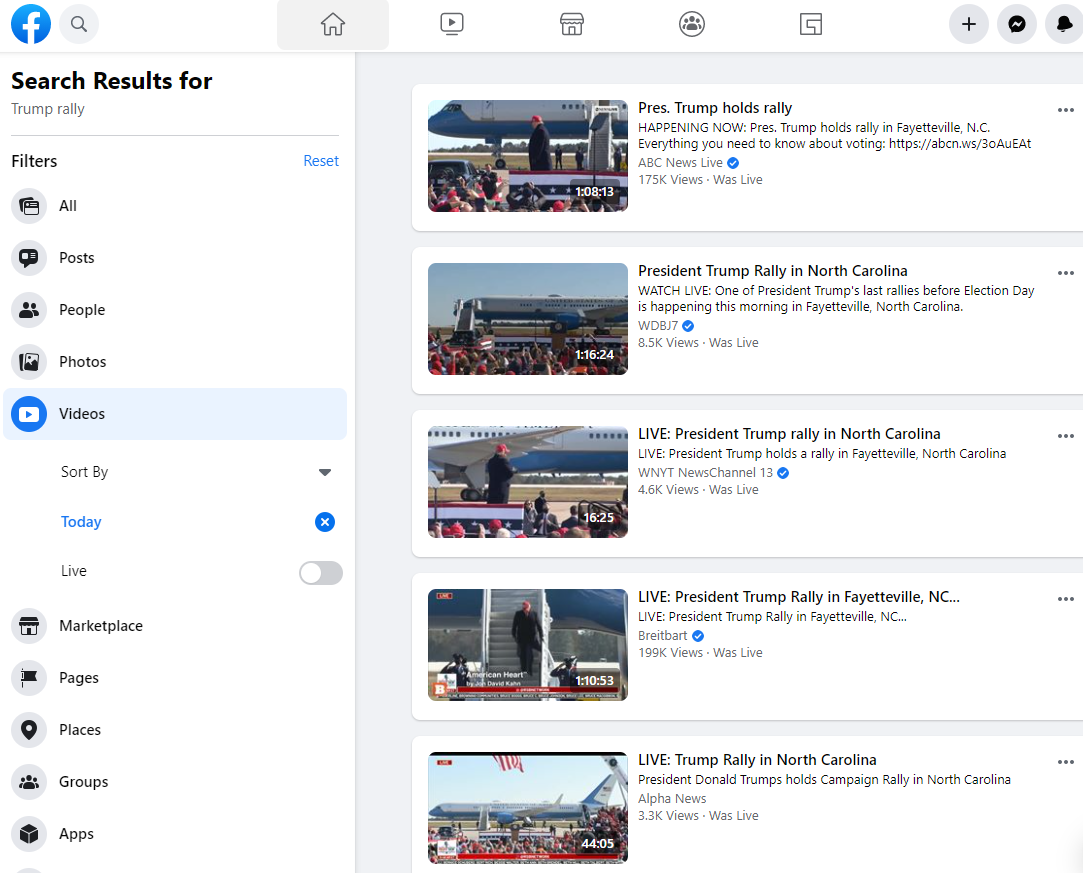Visit the WDBJ7 page

(658, 325)
